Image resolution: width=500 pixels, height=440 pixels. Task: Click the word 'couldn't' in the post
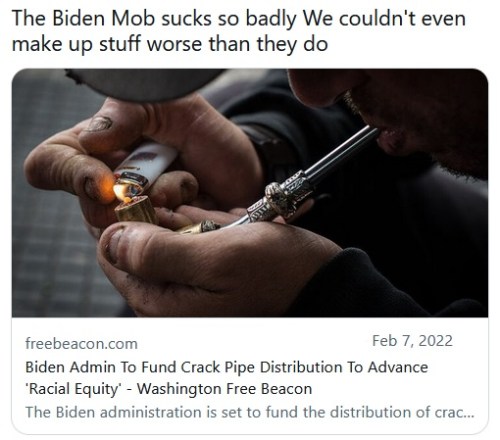click(x=377, y=18)
